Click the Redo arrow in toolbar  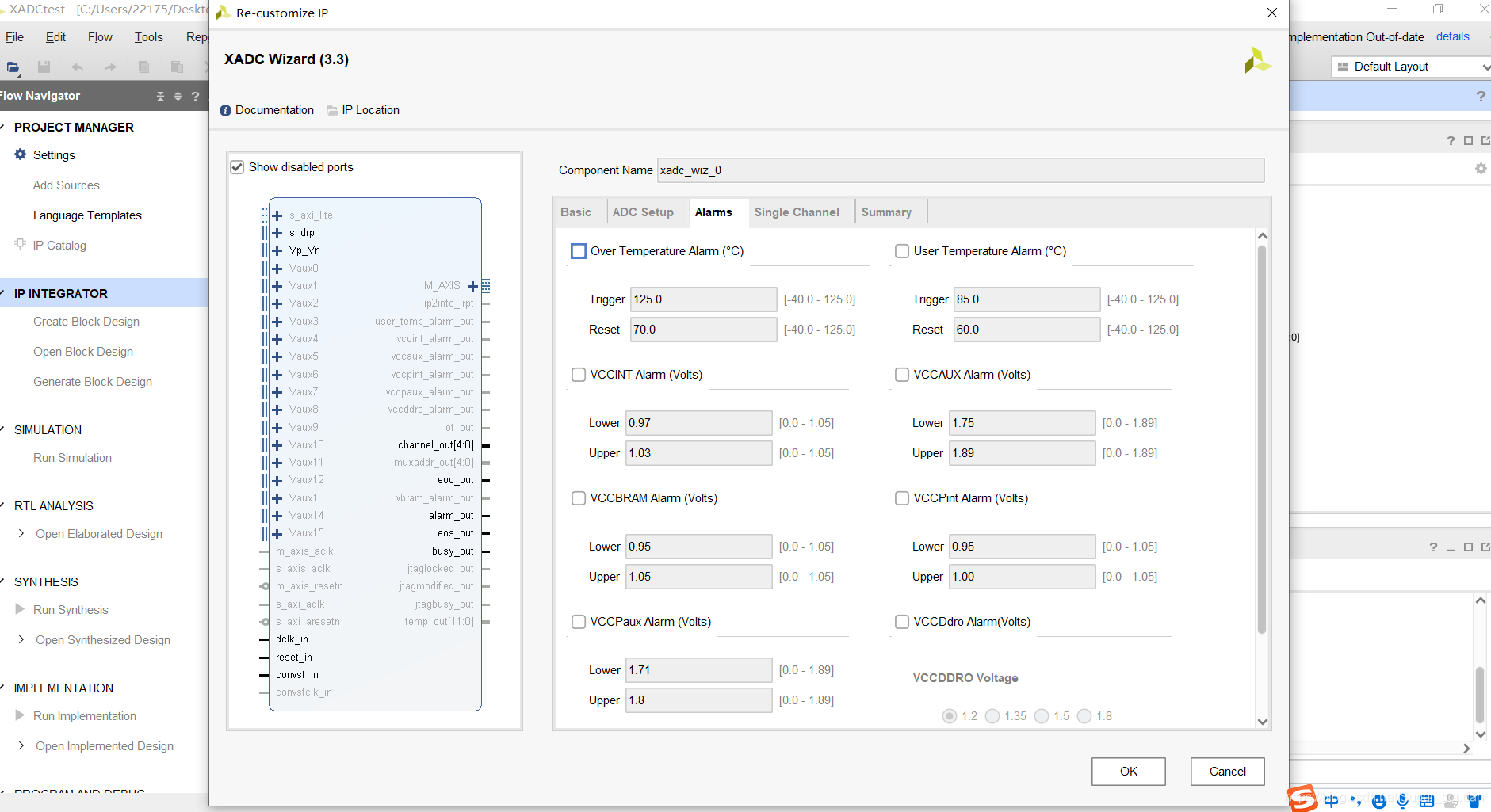tap(110, 67)
